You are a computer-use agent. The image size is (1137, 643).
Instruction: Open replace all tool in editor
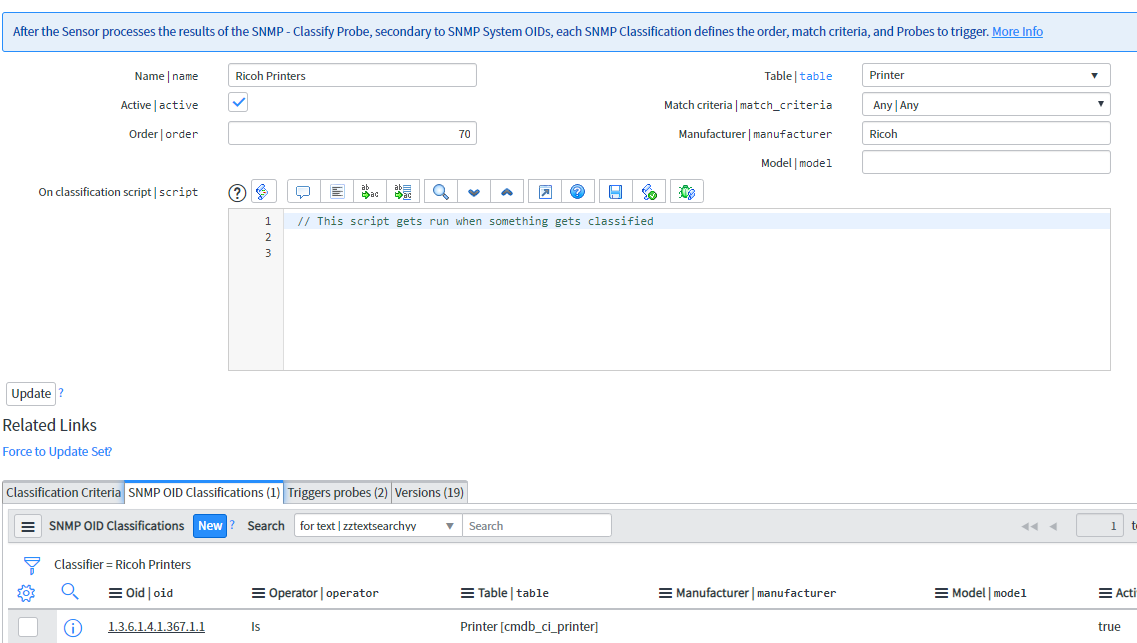(x=403, y=192)
